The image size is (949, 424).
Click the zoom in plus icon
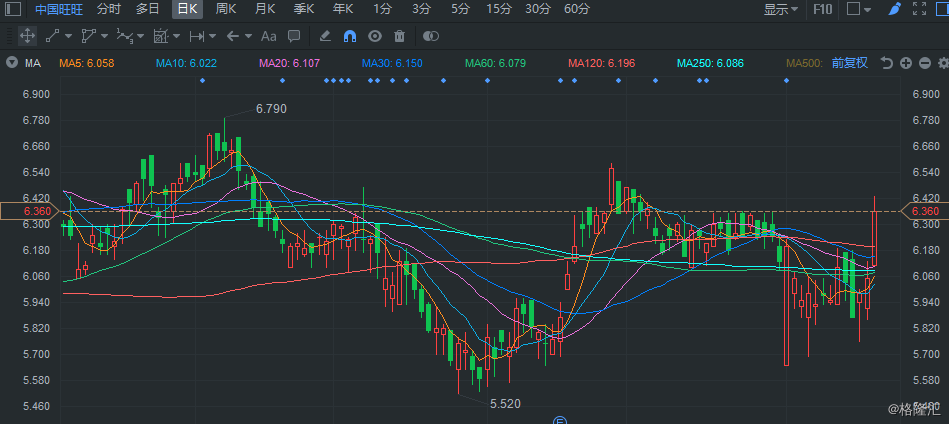point(905,63)
